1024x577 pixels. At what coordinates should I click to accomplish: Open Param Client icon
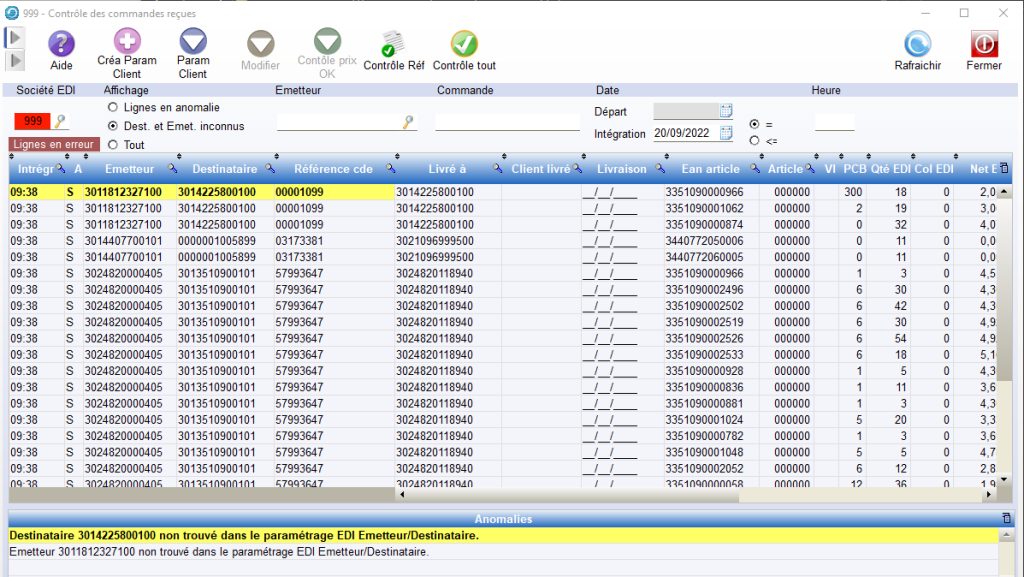pos(193,42)
